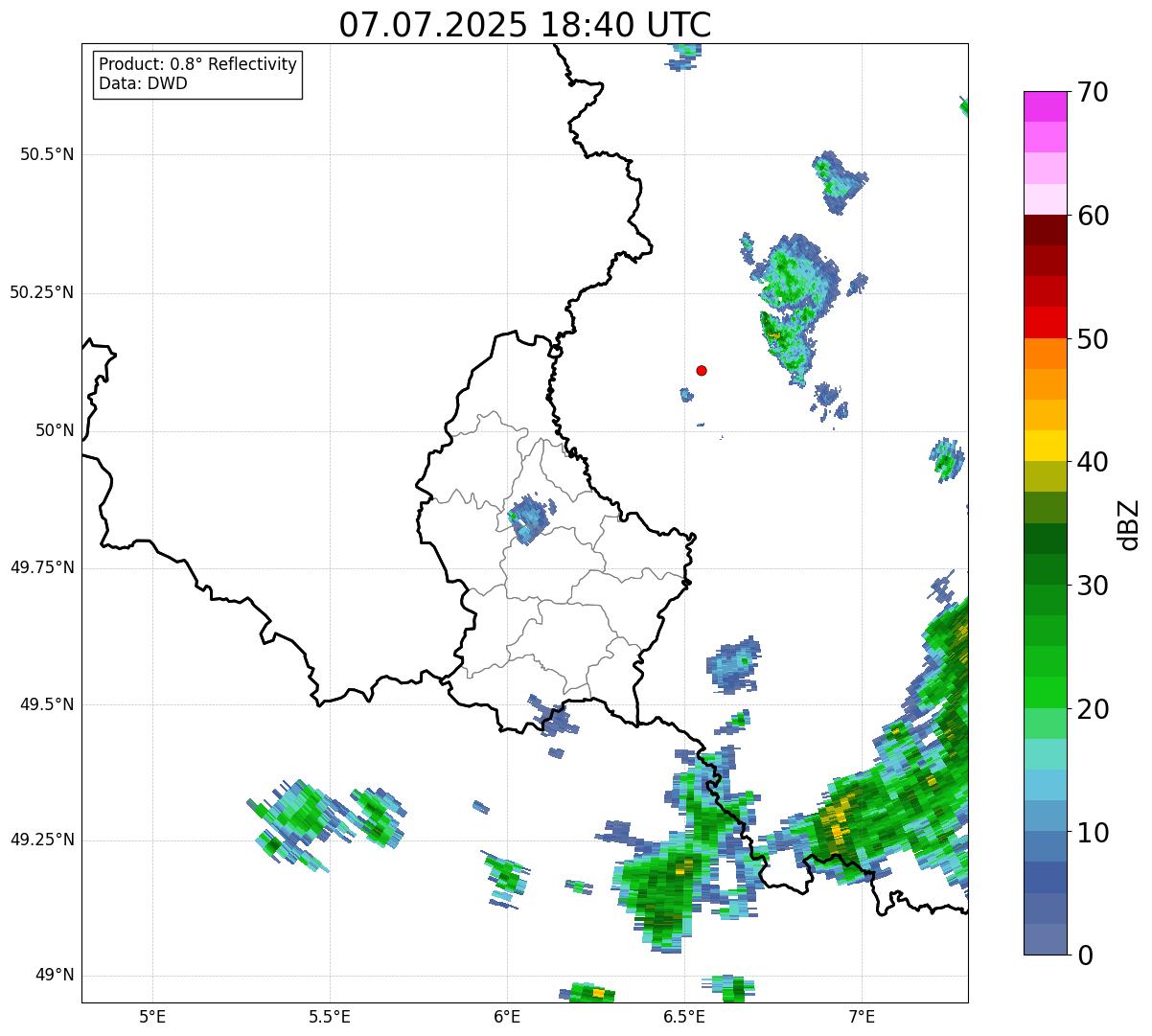This screenshot has width=1152, height=1036.
Task: Click the colorbar tick label 70
Action: (x=1093, y=92)
